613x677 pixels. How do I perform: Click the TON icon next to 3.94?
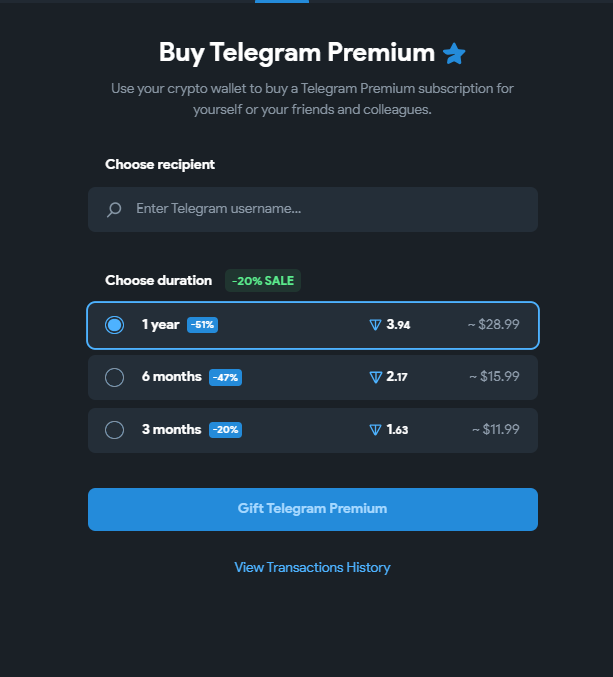coord(376,325)
